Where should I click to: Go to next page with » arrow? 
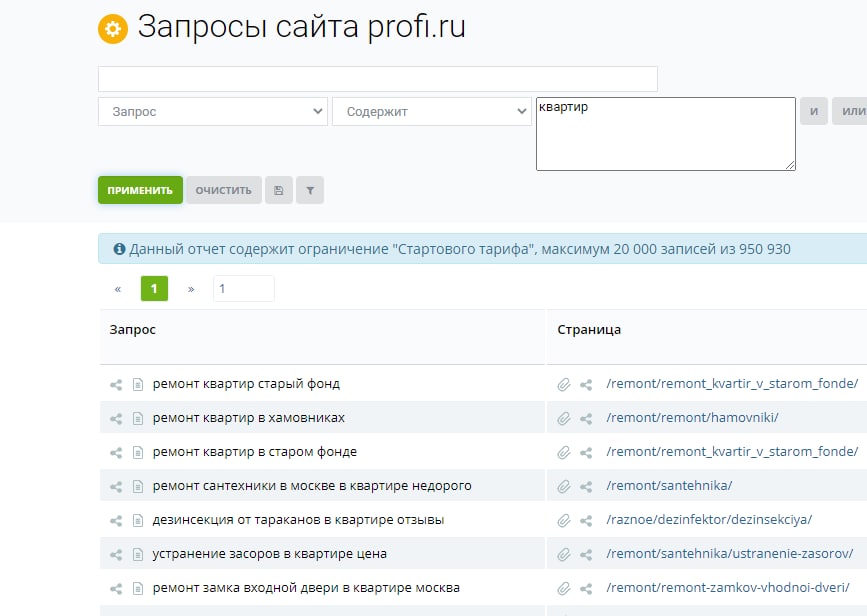[191, 289]
